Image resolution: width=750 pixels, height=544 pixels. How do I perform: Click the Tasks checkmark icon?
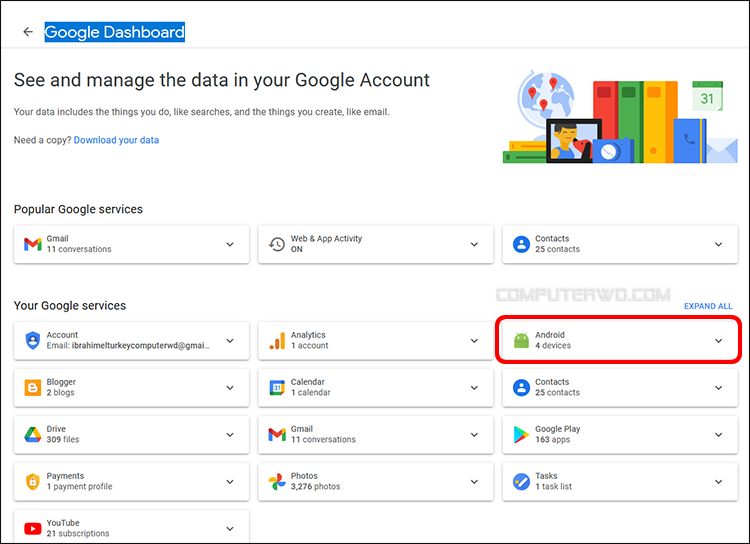(521, 481)
